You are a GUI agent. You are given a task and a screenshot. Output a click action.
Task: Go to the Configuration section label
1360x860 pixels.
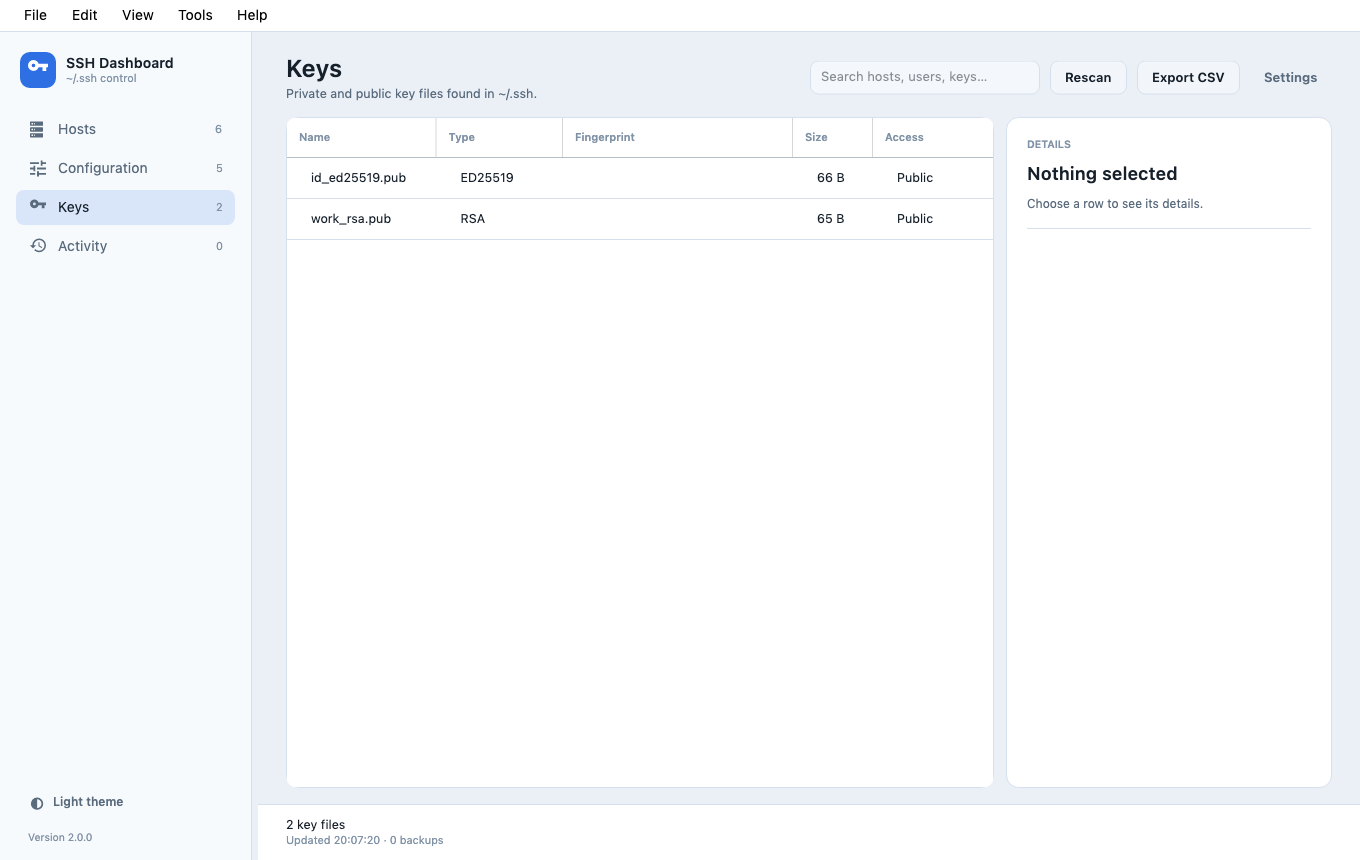[103, 168]
